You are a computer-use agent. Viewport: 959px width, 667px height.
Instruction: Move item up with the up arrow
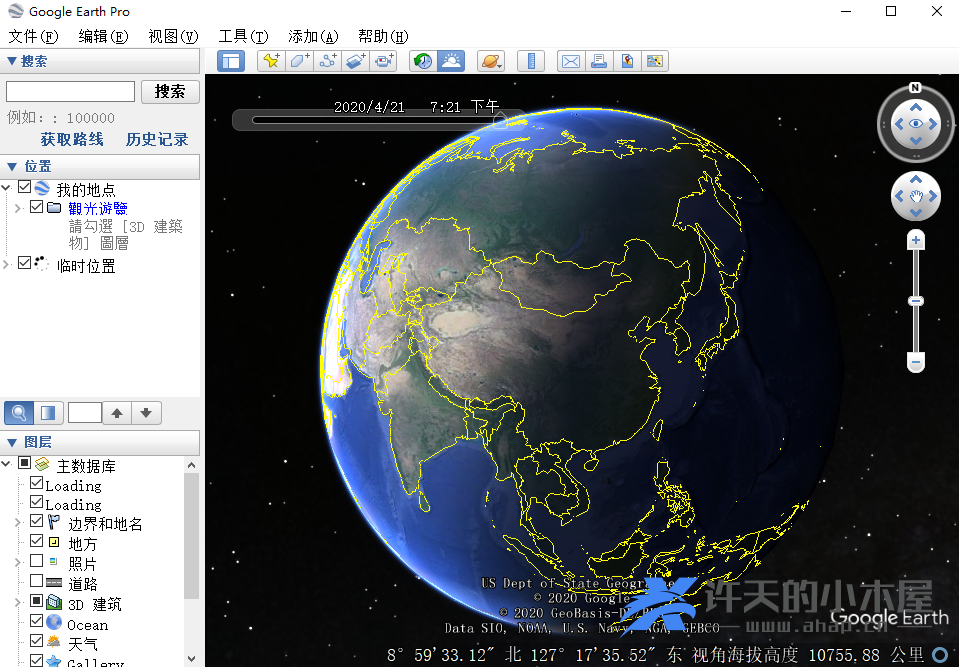pyautogui.click(x=117, y=413)
